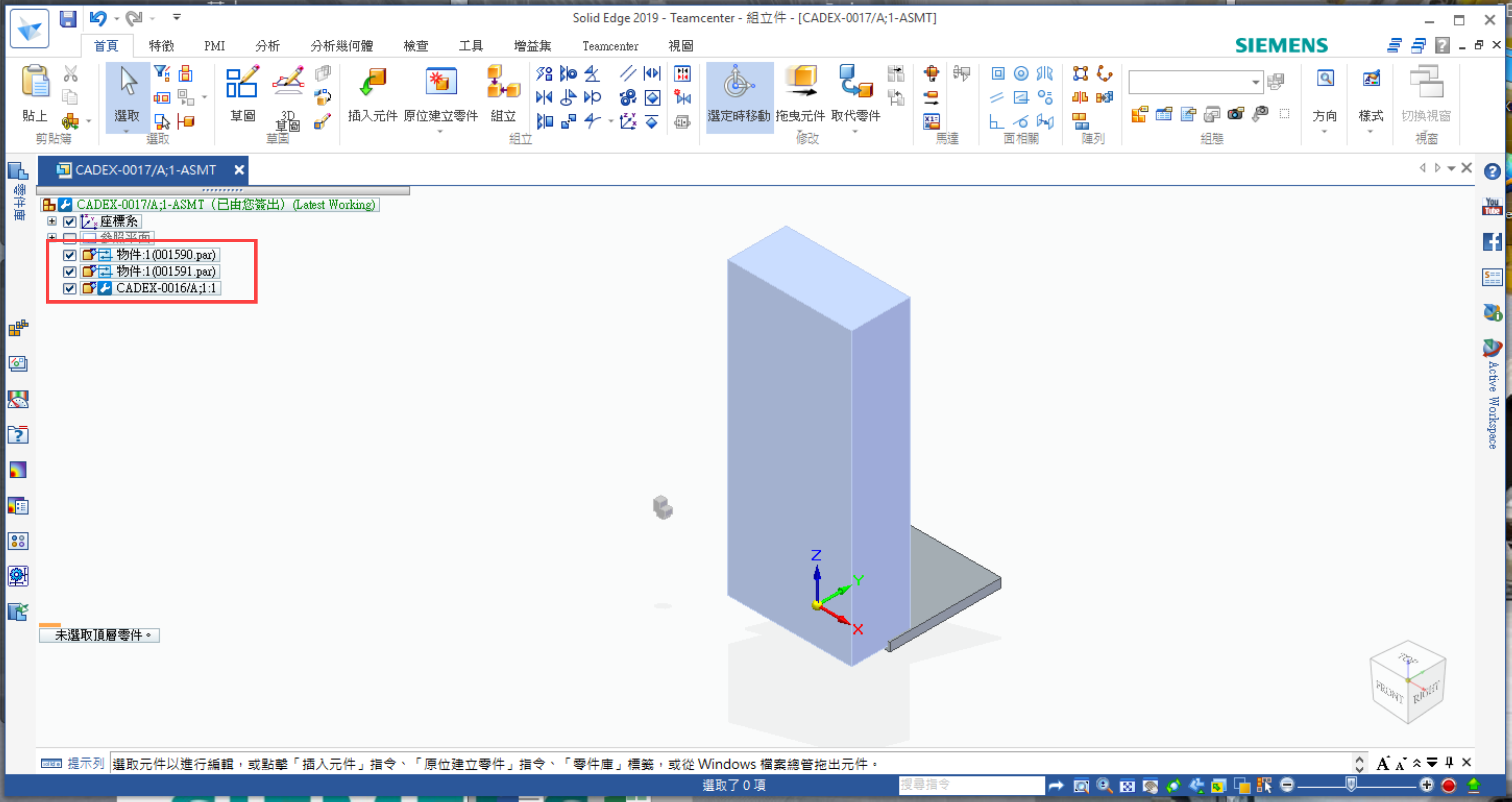The width and height of the screenshot is (1512, 802).
Task: Open the configuration combo box dropdown
Action: point(1255,82)
